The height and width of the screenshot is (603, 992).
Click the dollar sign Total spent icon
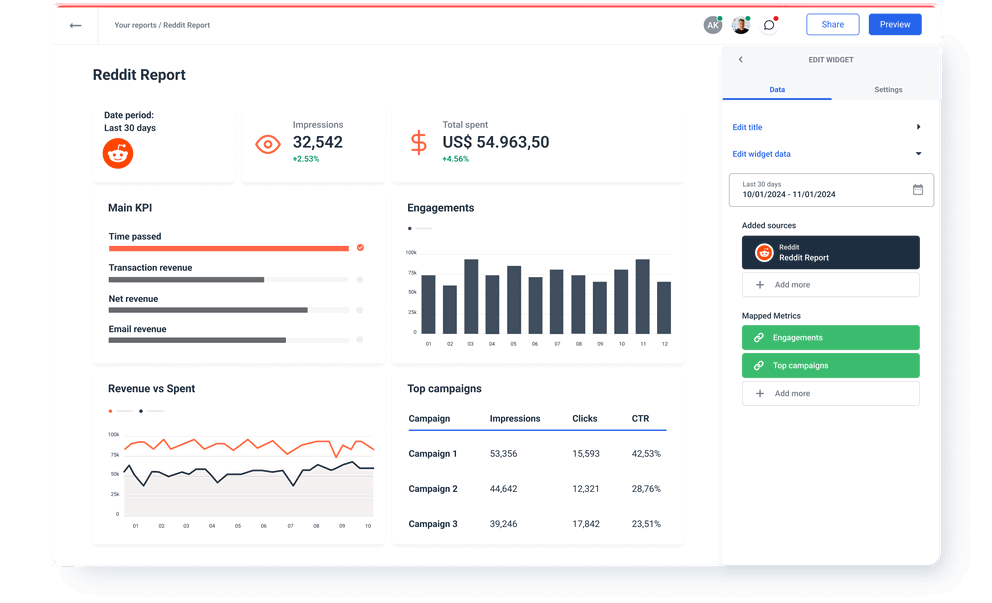(x=418, y=143)
